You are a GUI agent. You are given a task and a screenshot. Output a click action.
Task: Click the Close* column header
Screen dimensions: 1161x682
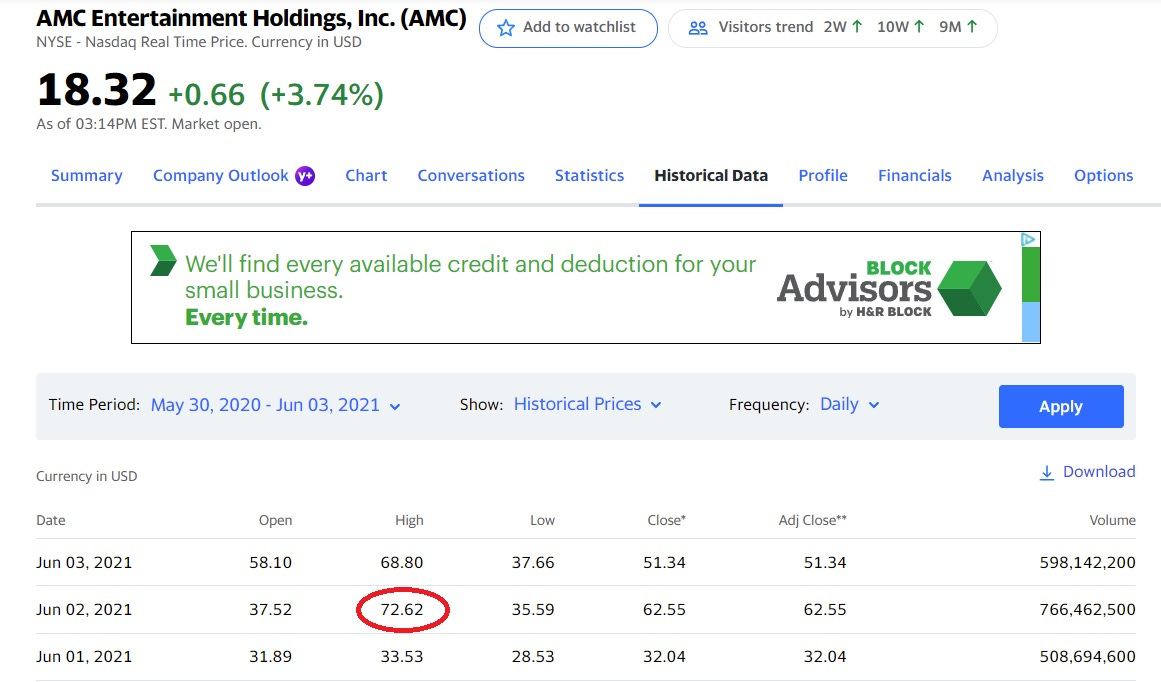[x=666, y=521]
